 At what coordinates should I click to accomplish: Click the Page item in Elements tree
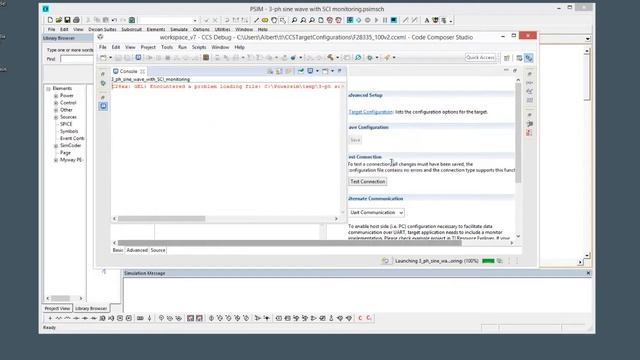(x=65, y=153)
